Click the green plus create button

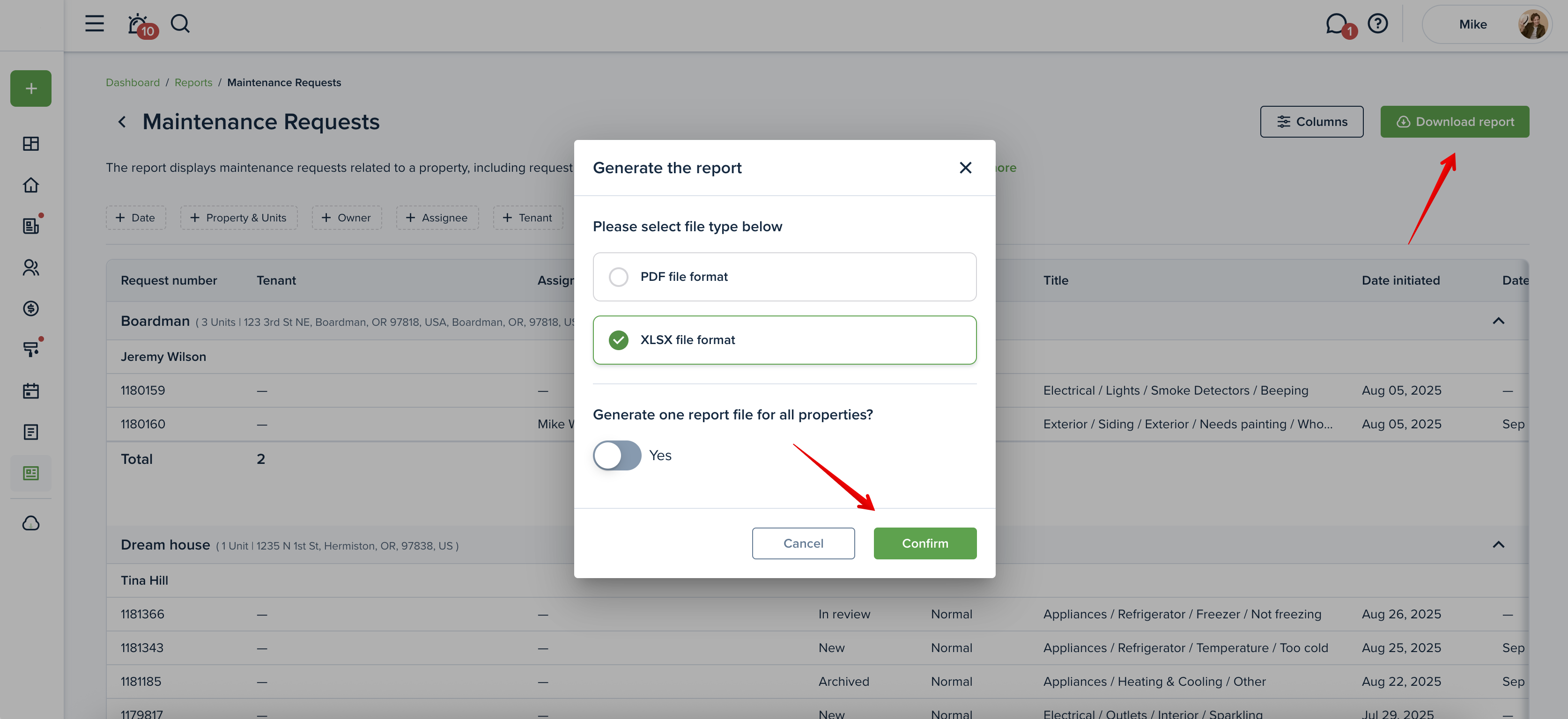tap(31, 88)
